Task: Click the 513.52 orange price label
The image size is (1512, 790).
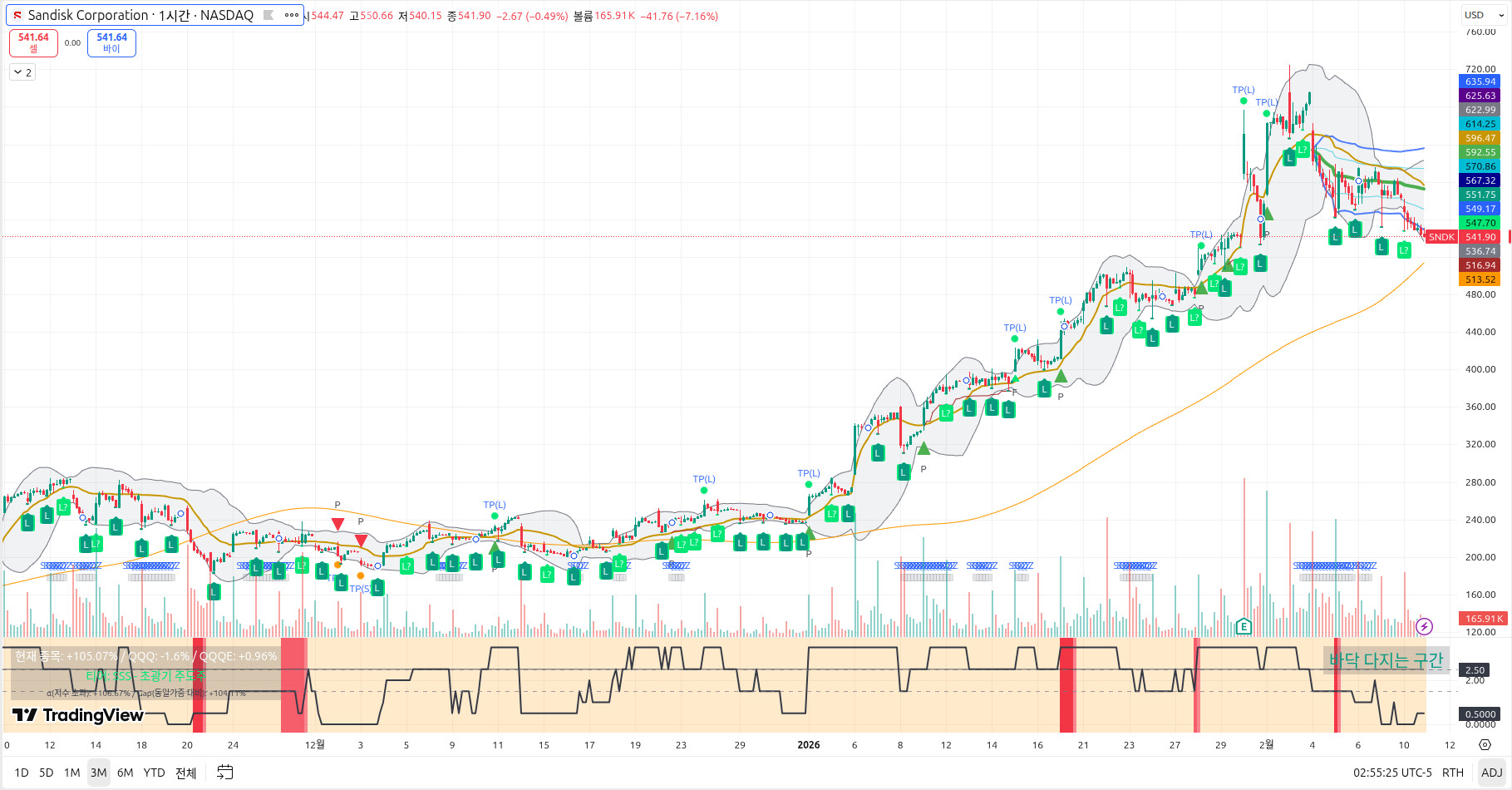Action: pos(1480,279)
